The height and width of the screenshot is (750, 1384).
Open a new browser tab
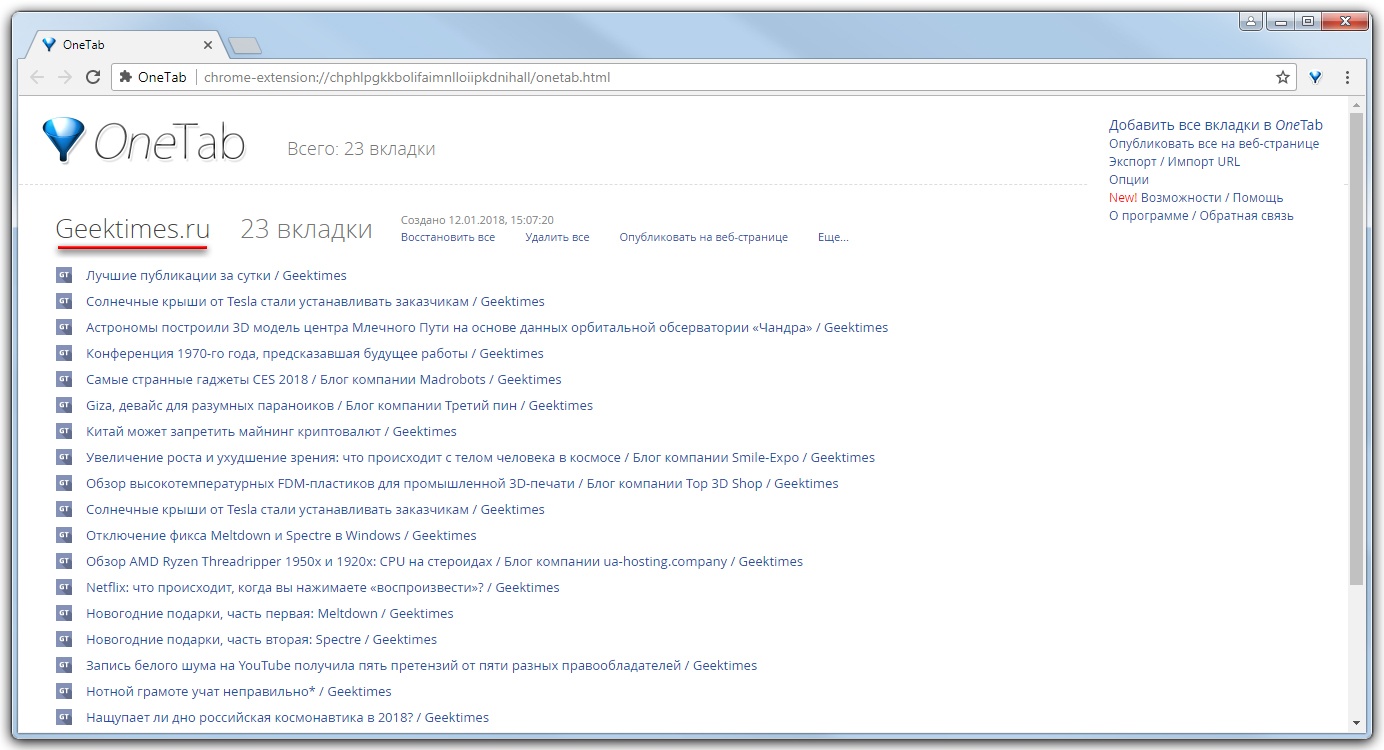[245, 45]
